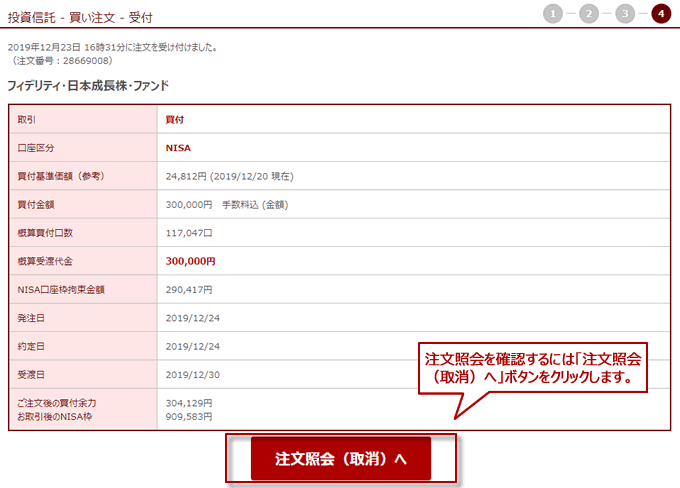Click the 290,417円 NISA restricted amount
This screenshot has width=680, height=488.
coord(189,290)
